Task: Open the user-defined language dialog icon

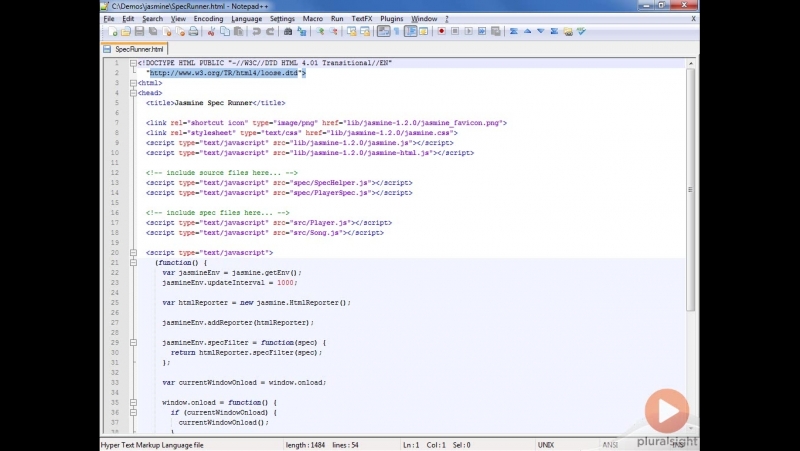Action: (x=423, y=32)
